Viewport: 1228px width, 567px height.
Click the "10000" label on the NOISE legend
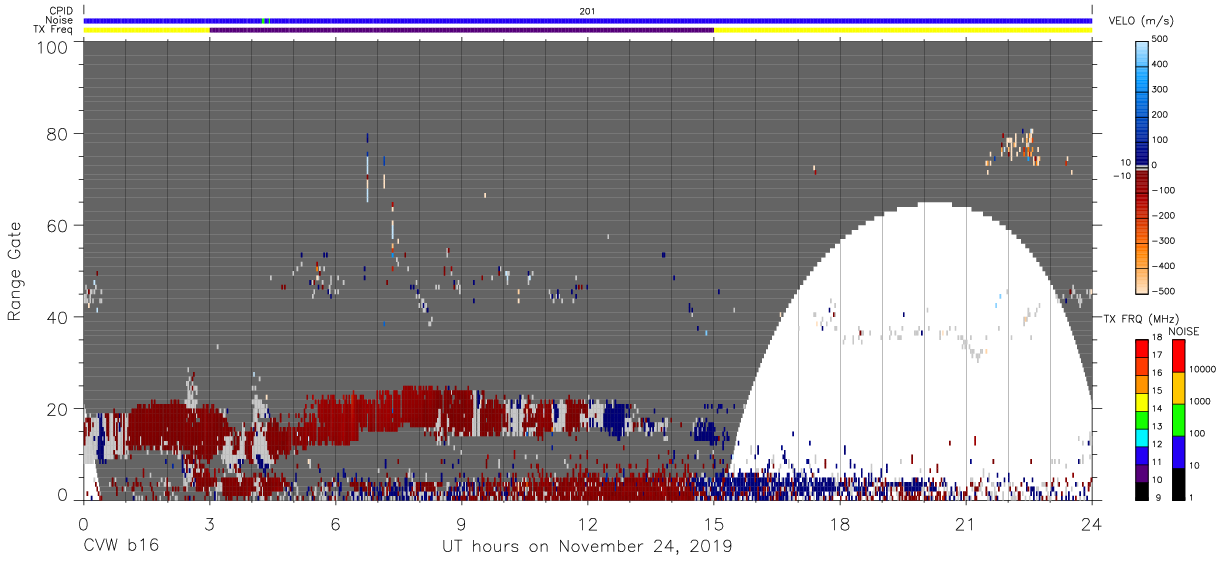[1202, 370]
